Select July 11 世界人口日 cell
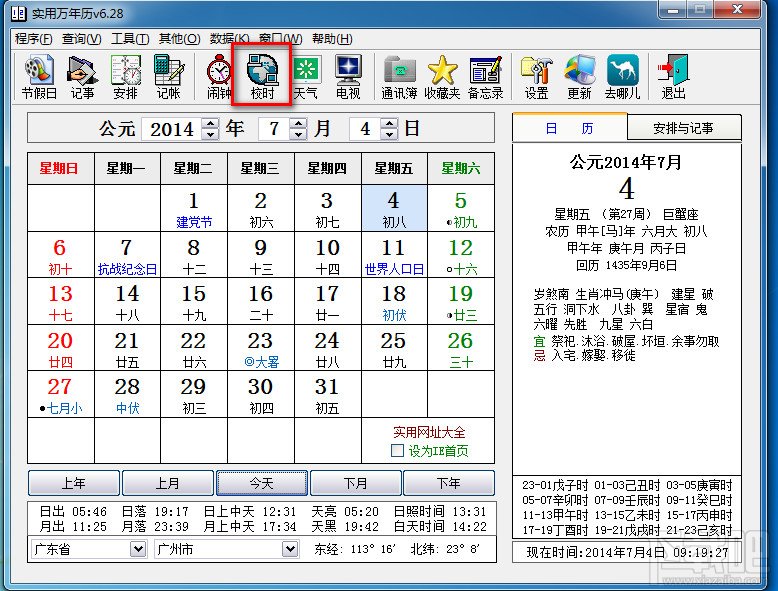 click(394, 255)
